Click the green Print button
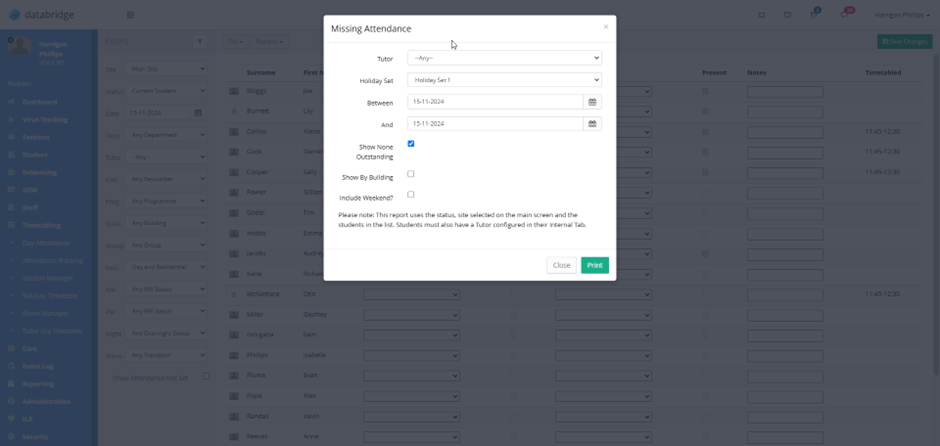Screen dimensions: 940x446 click(x=595, y=265)
